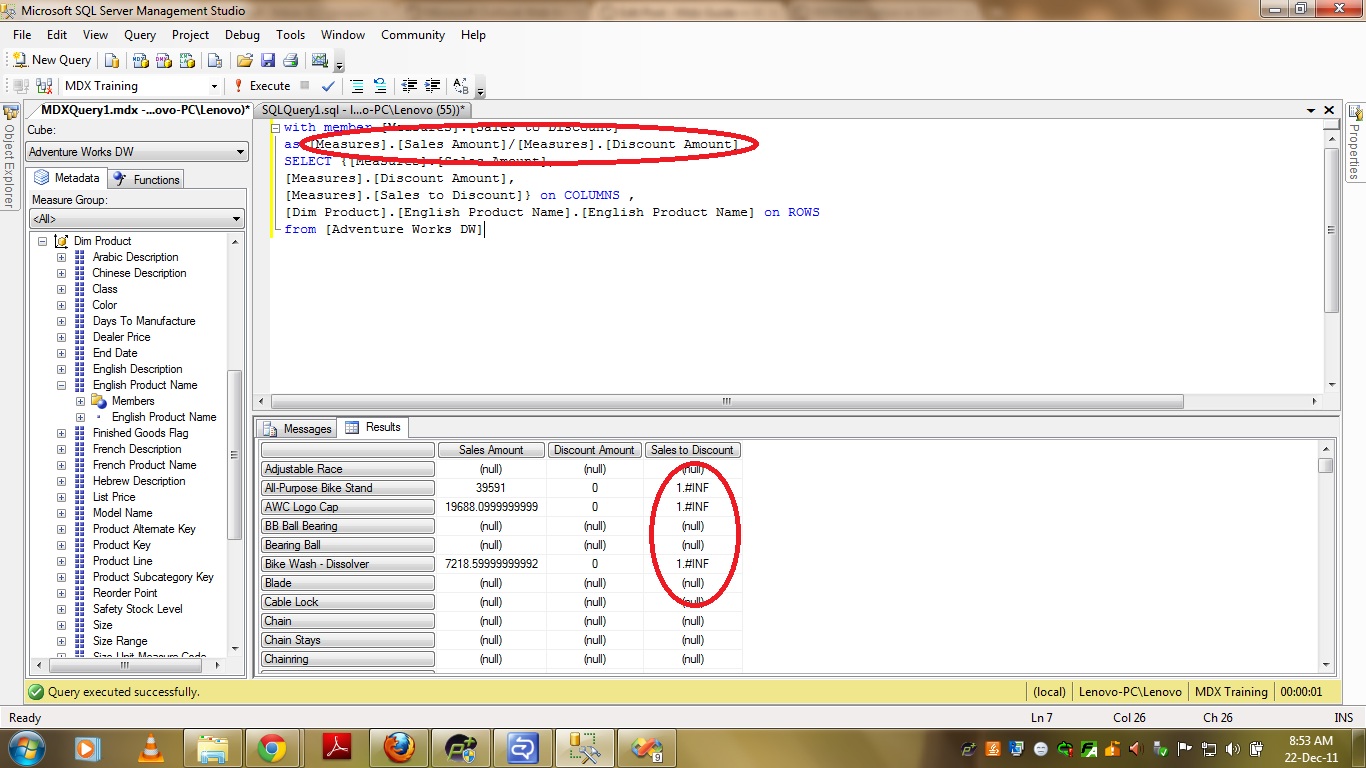Save the query with the floppy disk icon
Viewport: 1366px width, 768px height.
click(267, 60)
